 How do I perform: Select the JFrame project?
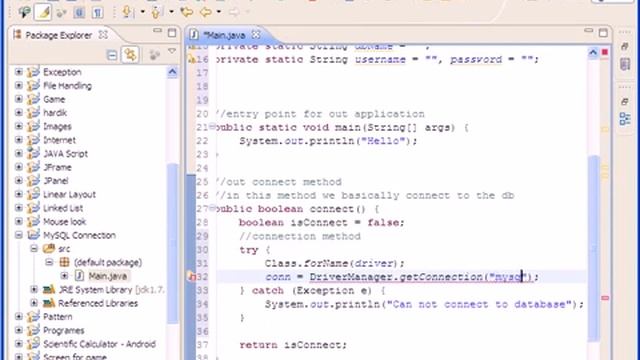click(57, 167)
